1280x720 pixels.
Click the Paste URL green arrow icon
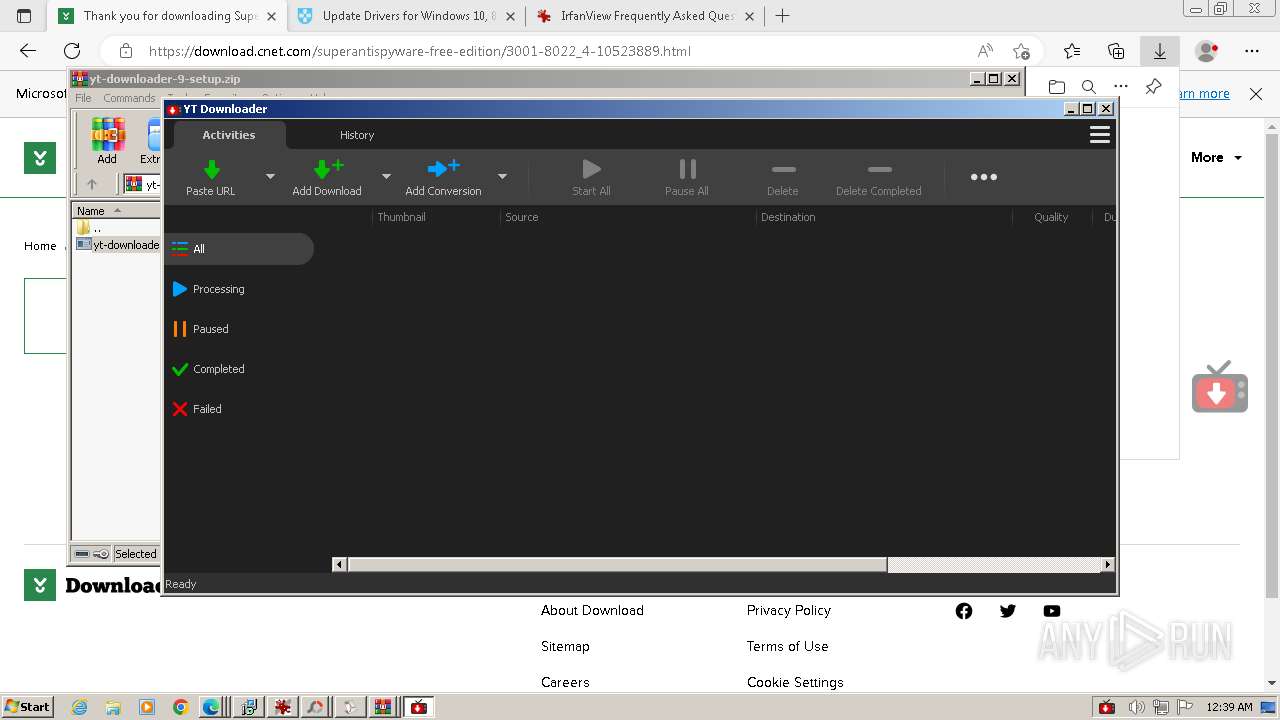[x=211, y=169]
